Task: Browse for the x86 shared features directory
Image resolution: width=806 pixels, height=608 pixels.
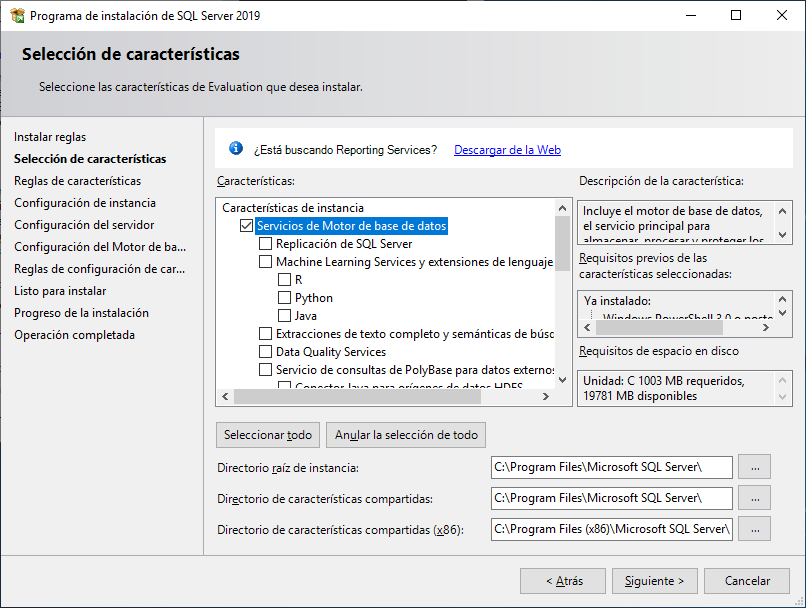Action: tap(754, 529)
